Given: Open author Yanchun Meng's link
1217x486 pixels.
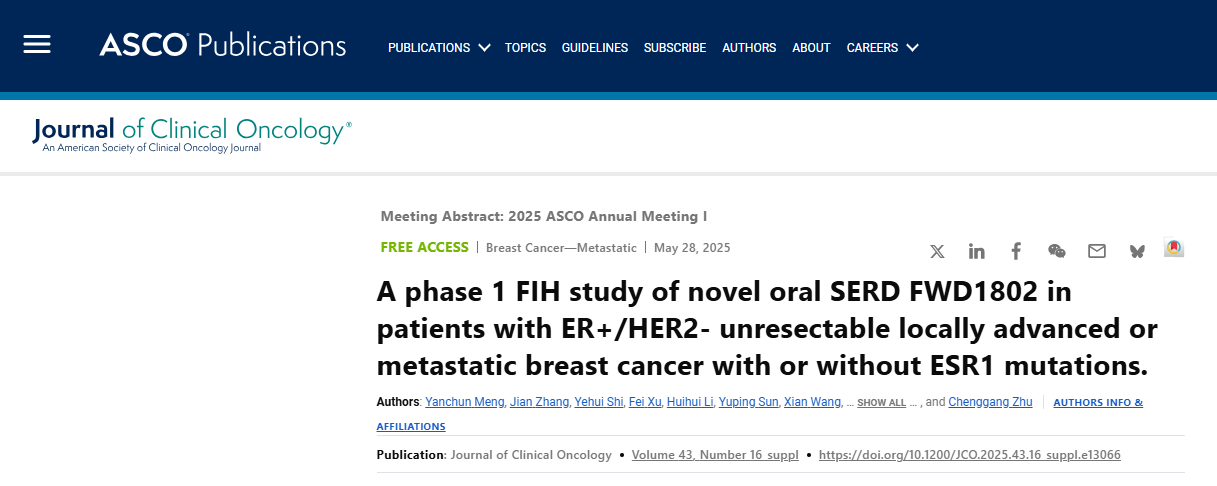Looking at the screenshot, I should click(464, 402).
